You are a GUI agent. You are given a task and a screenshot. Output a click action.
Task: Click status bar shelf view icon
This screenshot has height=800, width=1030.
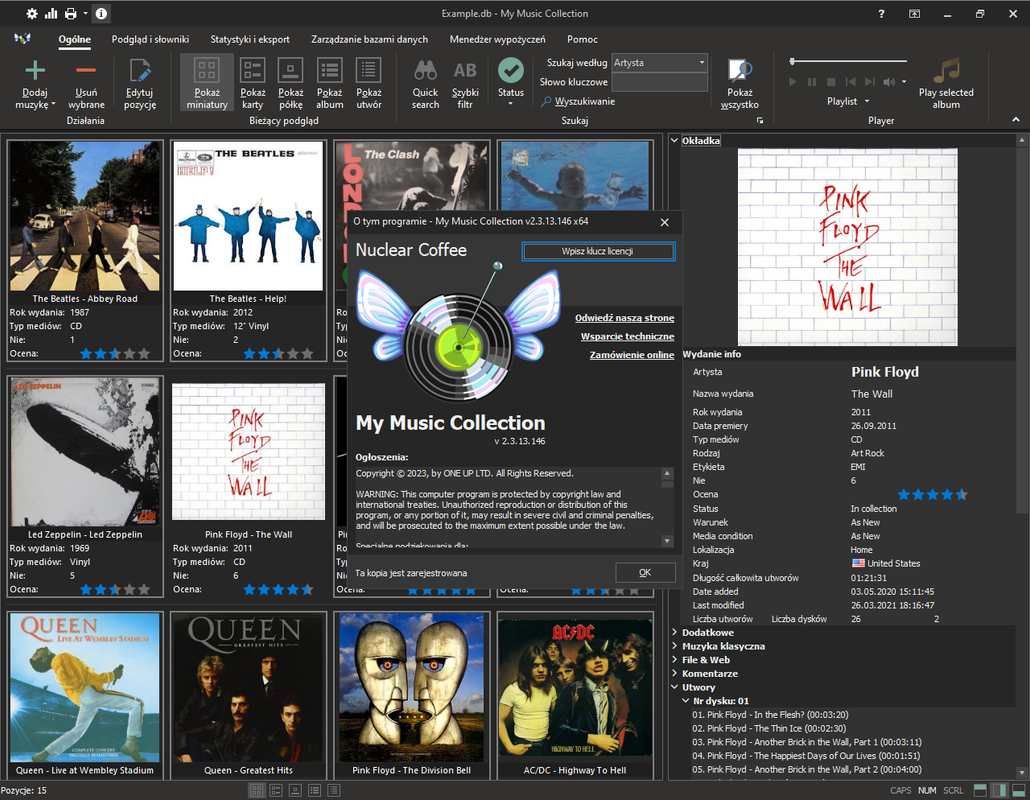(x=296, y=790)
